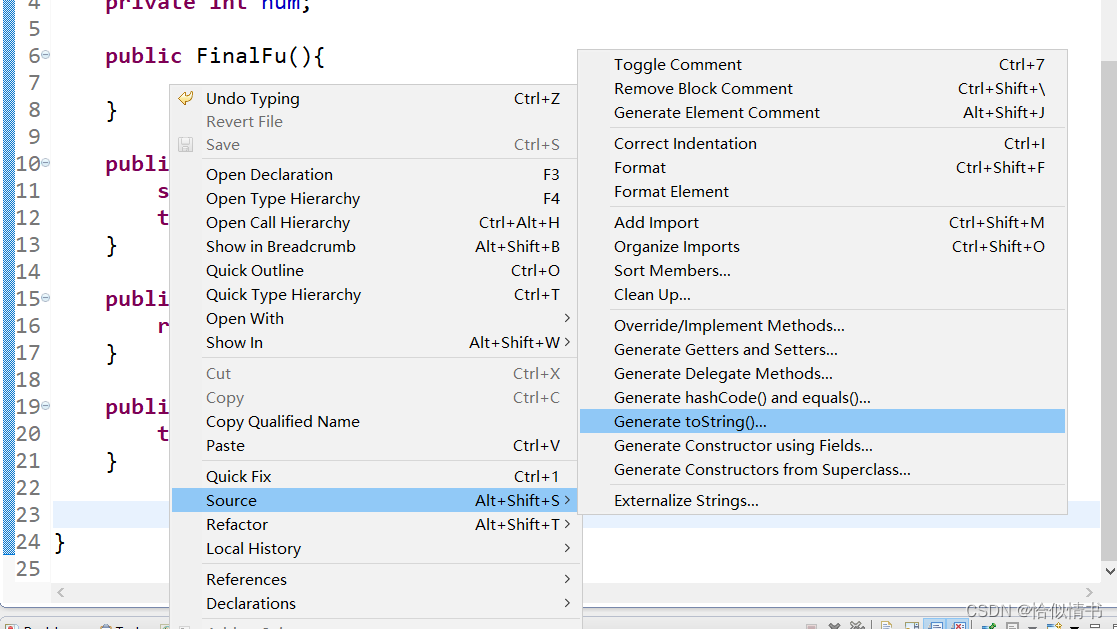Select Toggle Comment
Image resolution: width=1117 pixels, height=629 pixels.
pos(677,65)
